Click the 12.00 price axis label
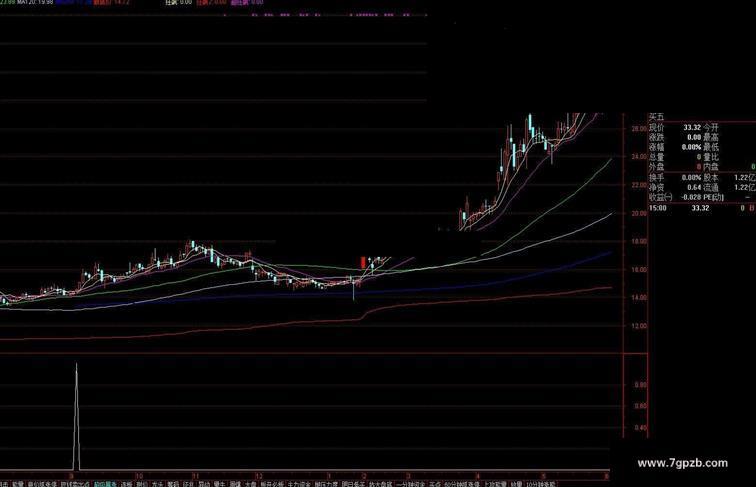Image resolution: width=756 pixels, height=487 pixels. (x=639, y=326)
